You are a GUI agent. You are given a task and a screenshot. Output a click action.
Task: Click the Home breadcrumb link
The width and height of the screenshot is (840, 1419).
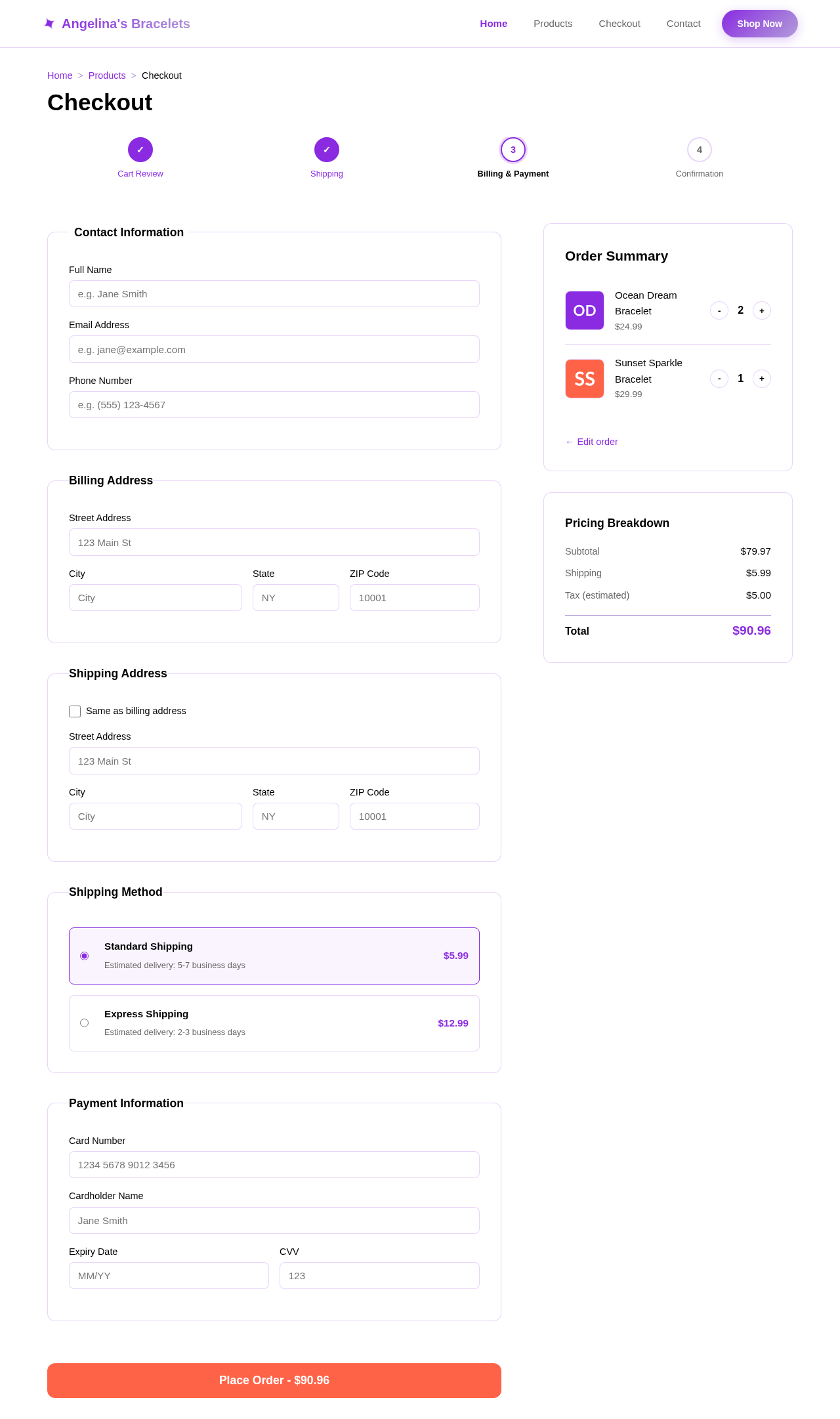click(60, 75)
